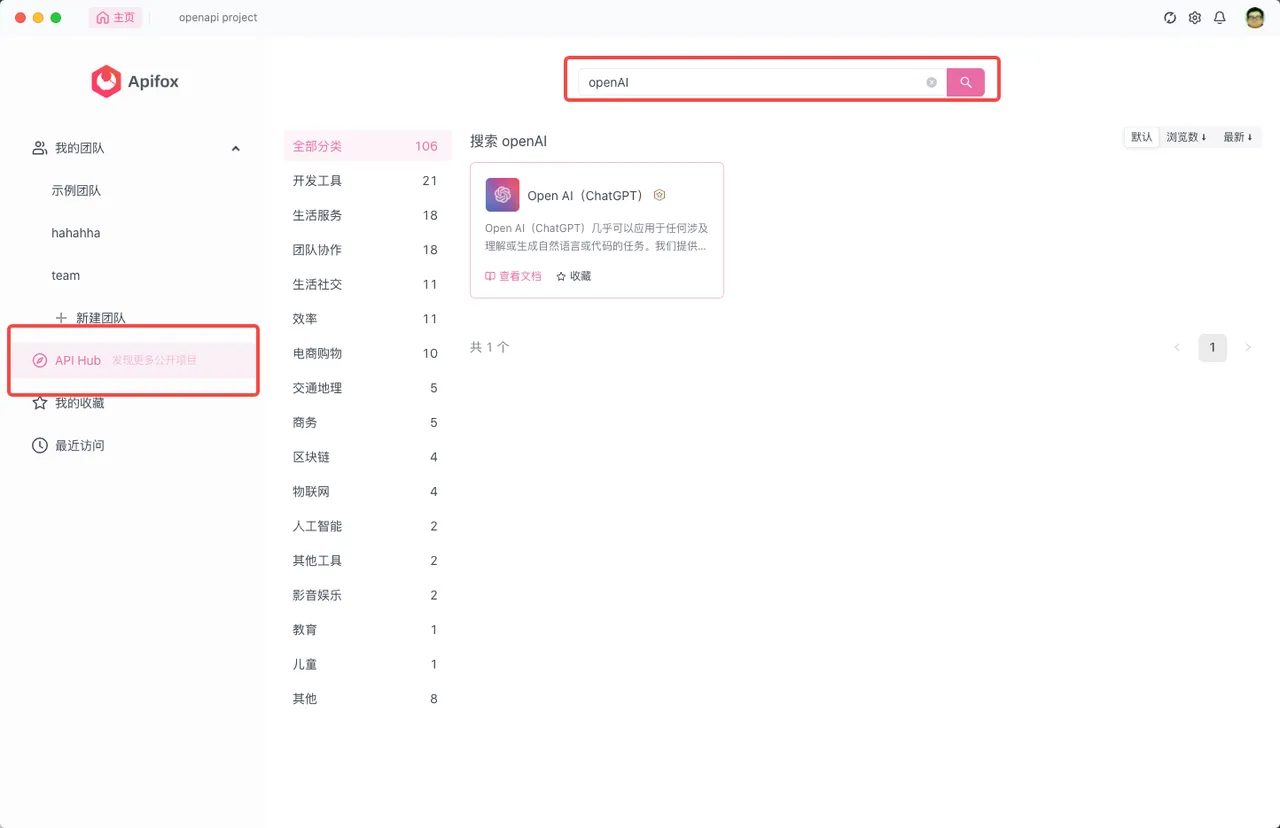Go to previous results page arrow
Viewport: 1280px width, 828px height.
[x=1177, y=347]
